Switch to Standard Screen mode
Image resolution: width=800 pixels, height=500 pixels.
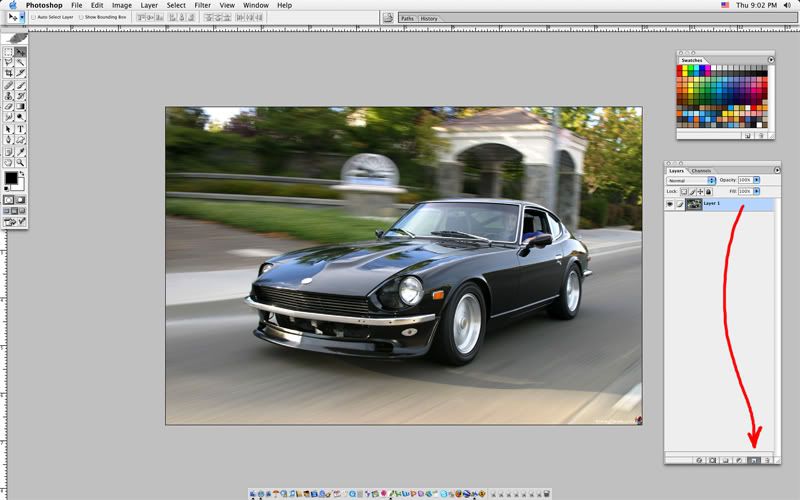pyautogui.click(x=7, y=211)
